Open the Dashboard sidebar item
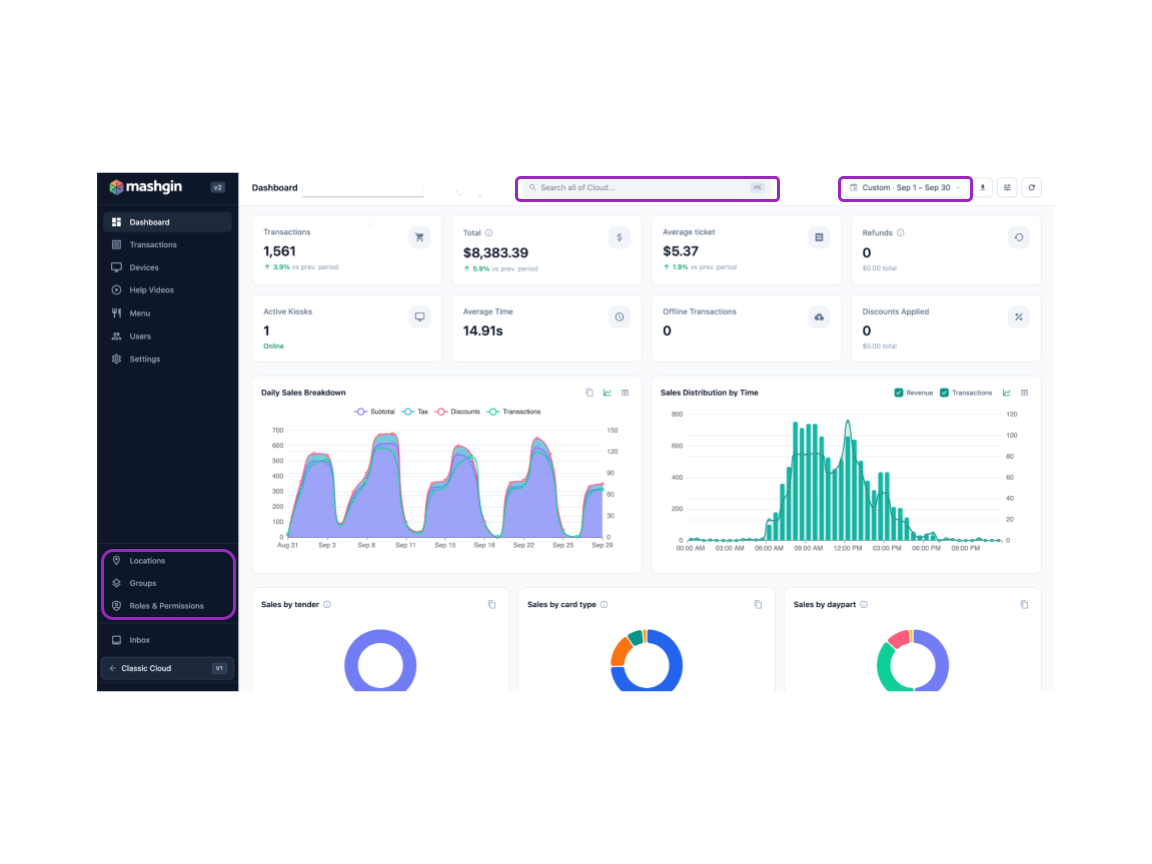The height and width of the screenshot is (864, 1152). click(168, 222)
